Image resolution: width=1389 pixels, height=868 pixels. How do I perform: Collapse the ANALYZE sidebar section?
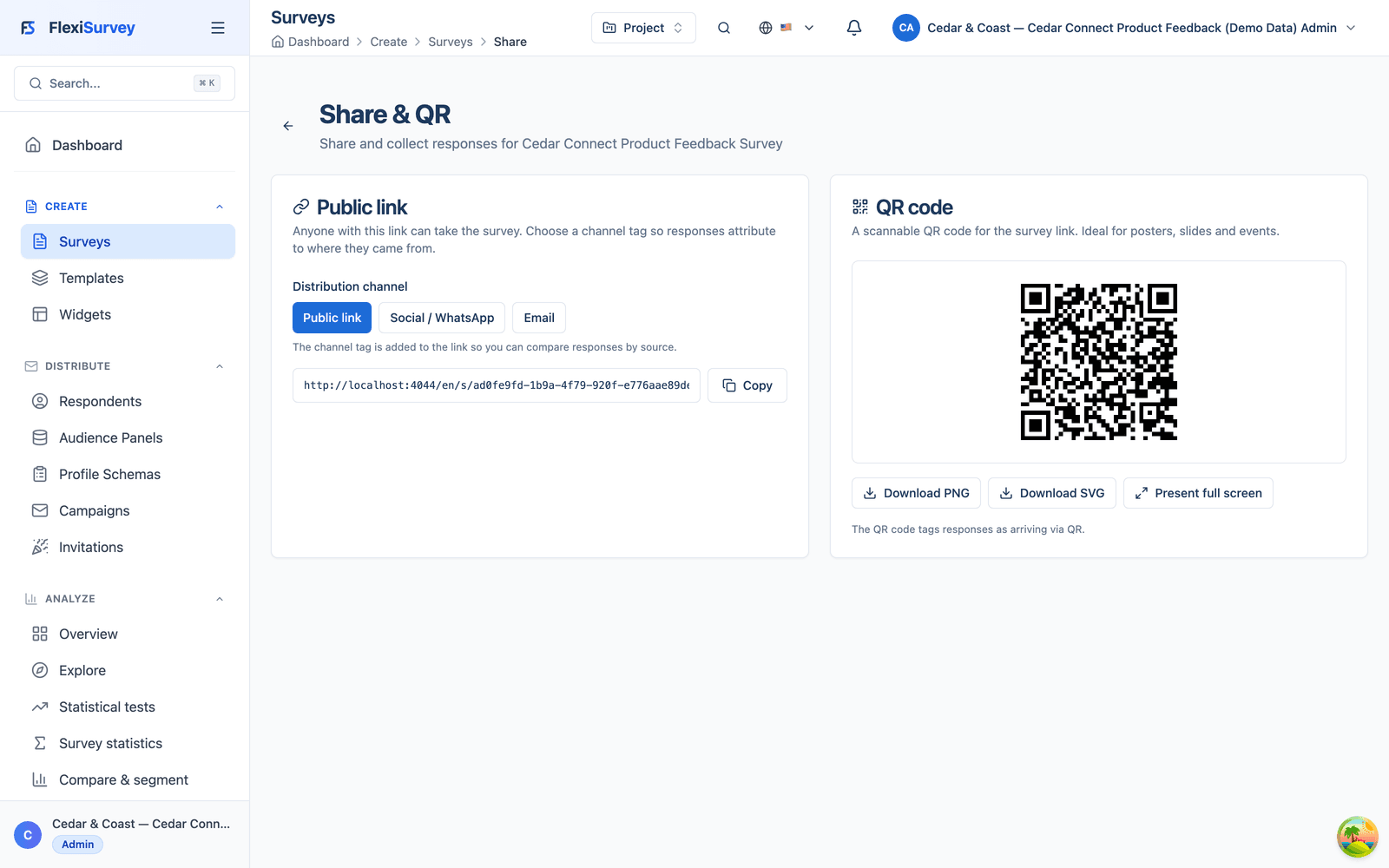coord(220,599)
